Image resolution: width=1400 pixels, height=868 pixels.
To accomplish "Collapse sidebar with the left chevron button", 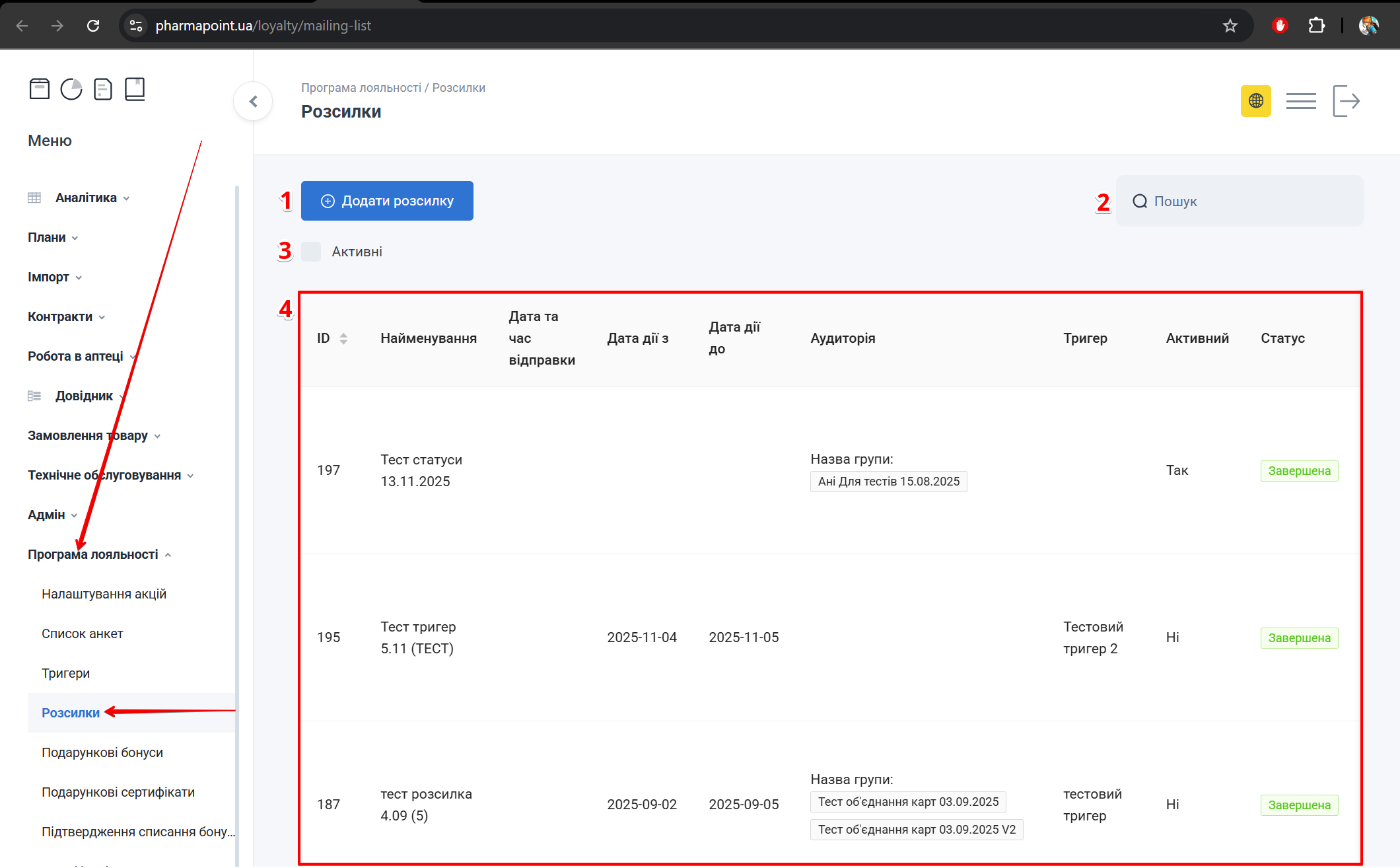I will (253, 101).
